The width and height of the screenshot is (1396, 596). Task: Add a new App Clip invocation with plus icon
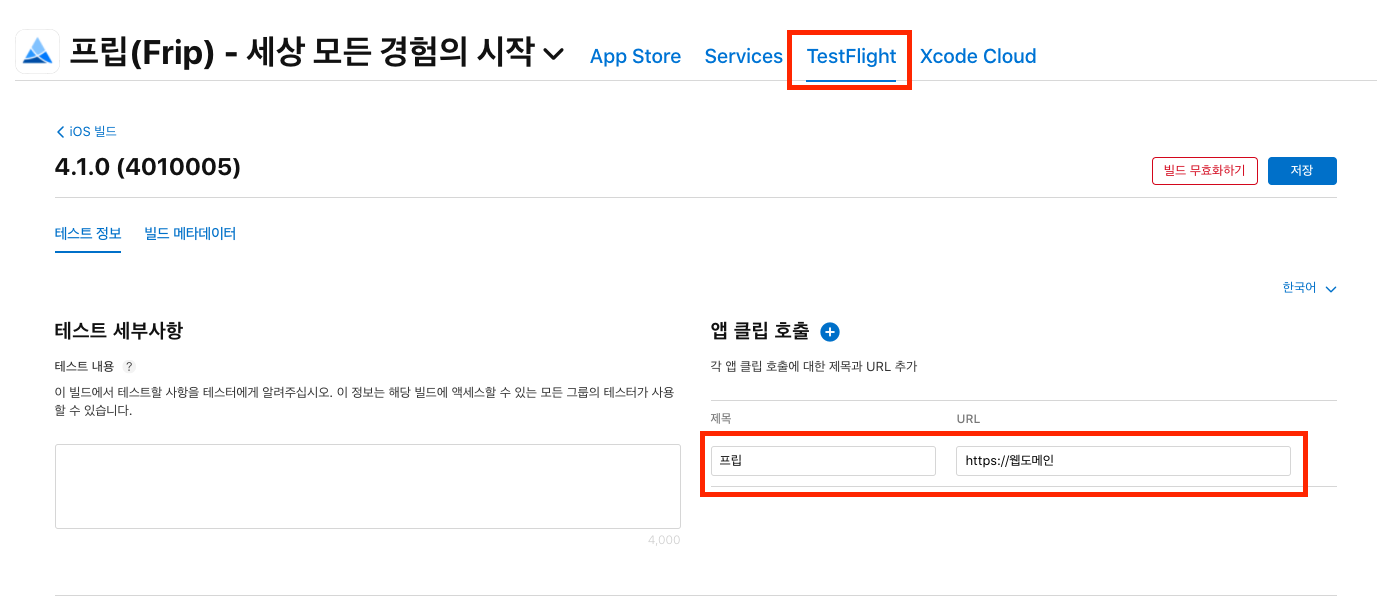pyautogui.click(x=830, y=332)
